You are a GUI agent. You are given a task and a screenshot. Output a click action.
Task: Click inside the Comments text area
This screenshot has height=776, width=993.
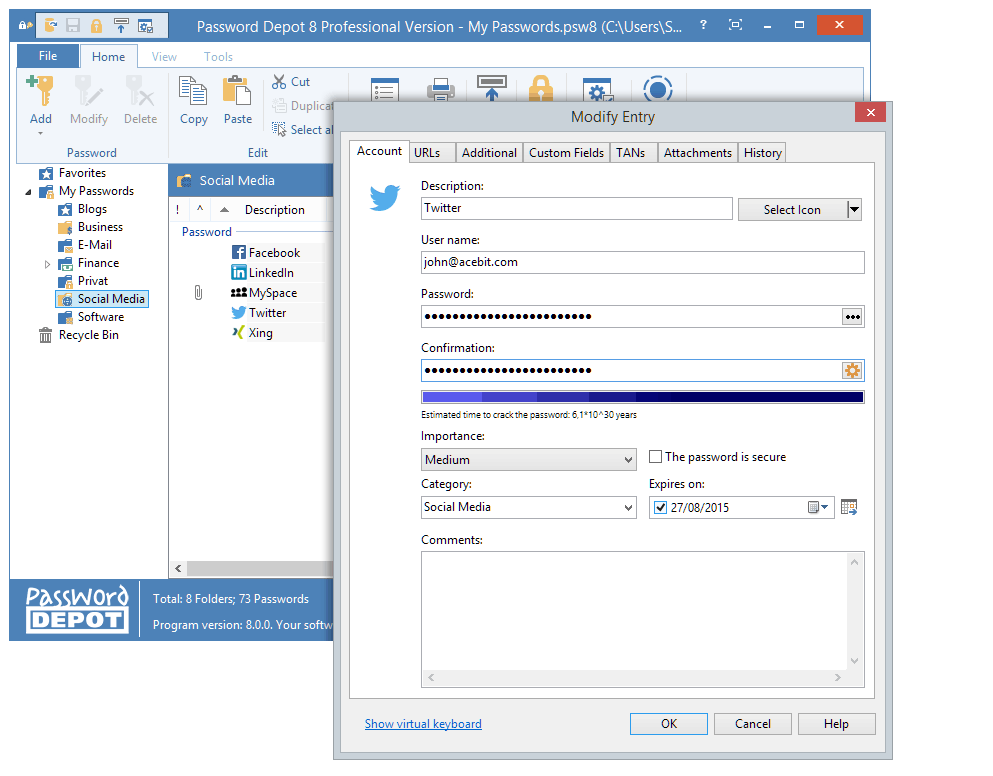point(635,611)
